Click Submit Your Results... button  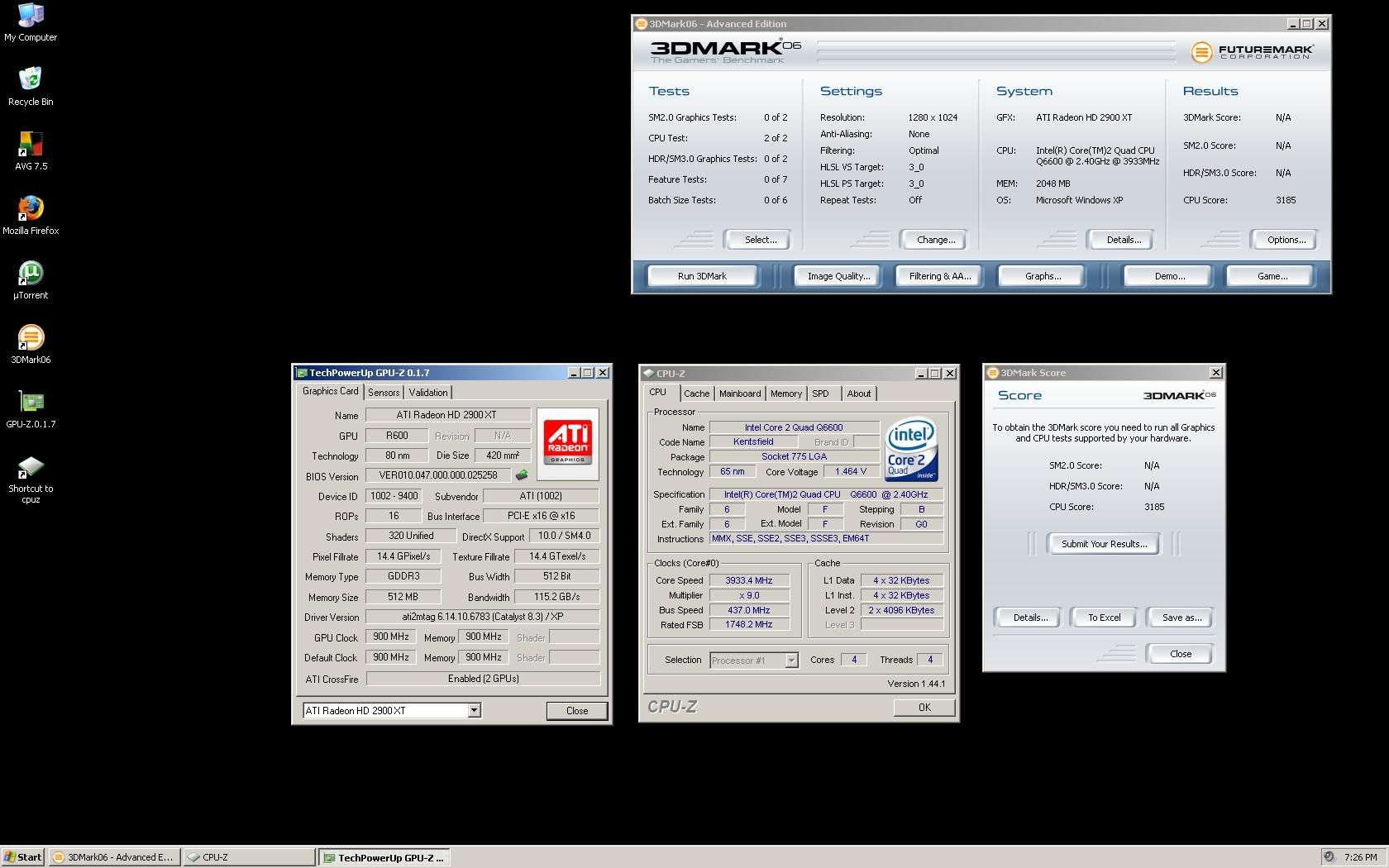coord(1104,544)
